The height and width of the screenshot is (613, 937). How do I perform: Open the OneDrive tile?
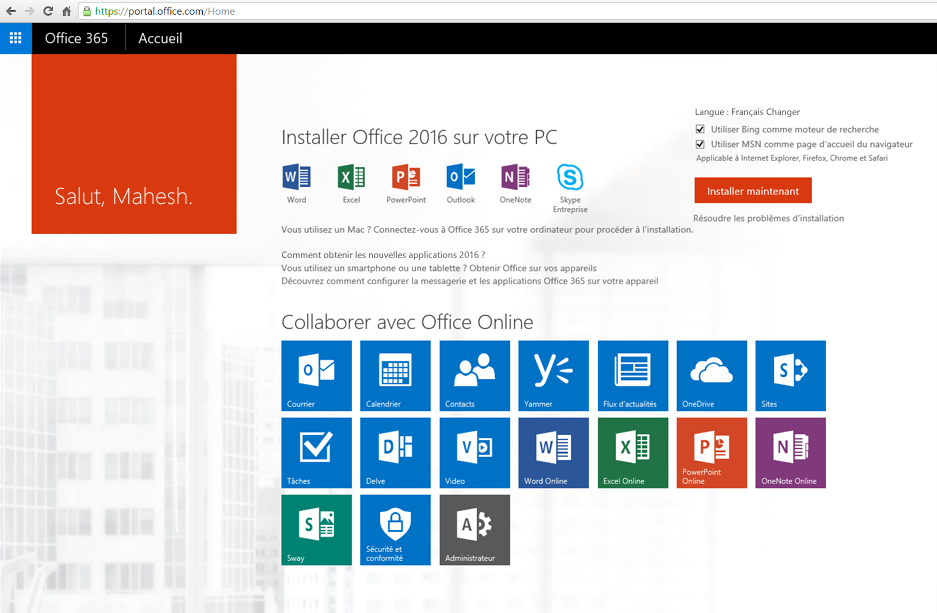pos(712,376)
